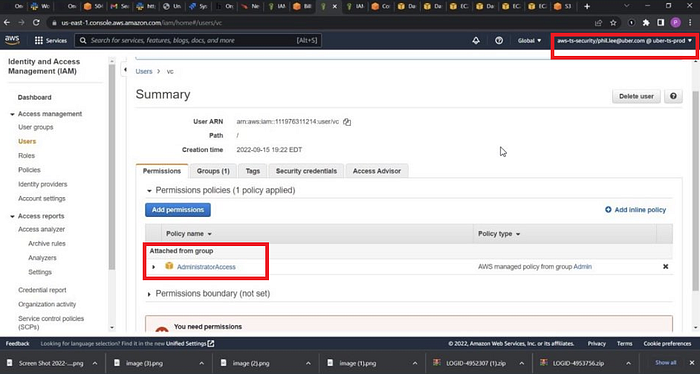Expand the Permissions boundary section
Viewport: 700px width, 374px height.
click(150, 294)
